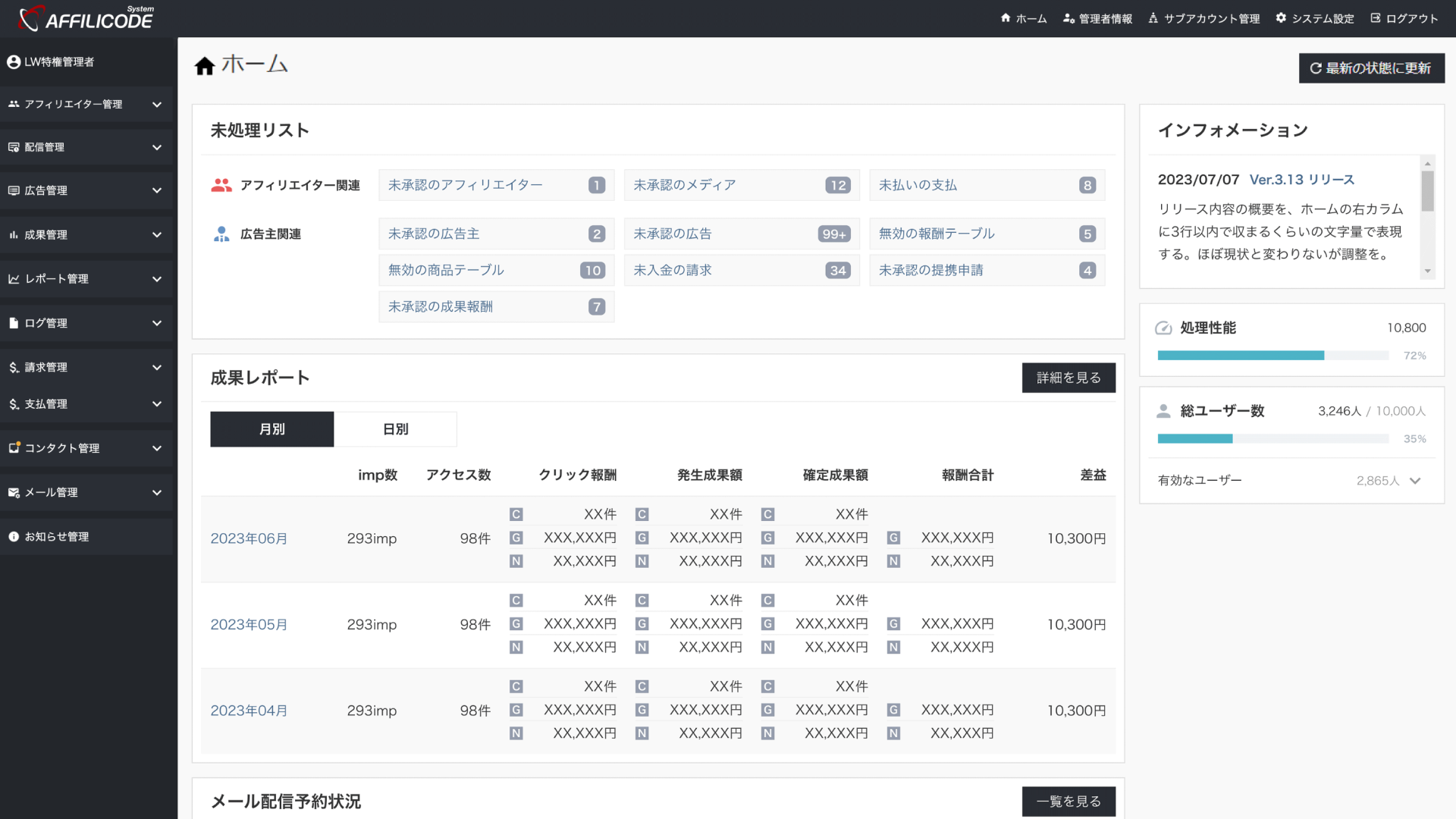The image size is (1456, 819).
Task: Click the 総ユーザー数 35% progress bar
Action: coord(1273,439)
